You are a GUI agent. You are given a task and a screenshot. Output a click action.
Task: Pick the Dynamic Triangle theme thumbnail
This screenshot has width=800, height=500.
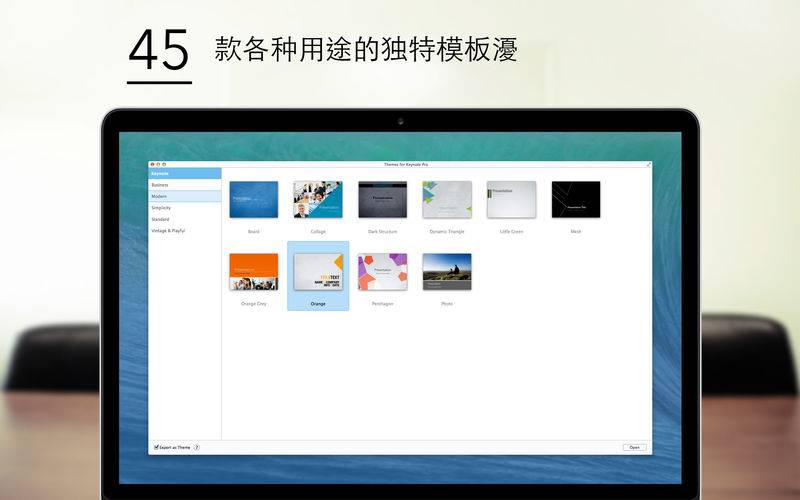pos(447,199)
